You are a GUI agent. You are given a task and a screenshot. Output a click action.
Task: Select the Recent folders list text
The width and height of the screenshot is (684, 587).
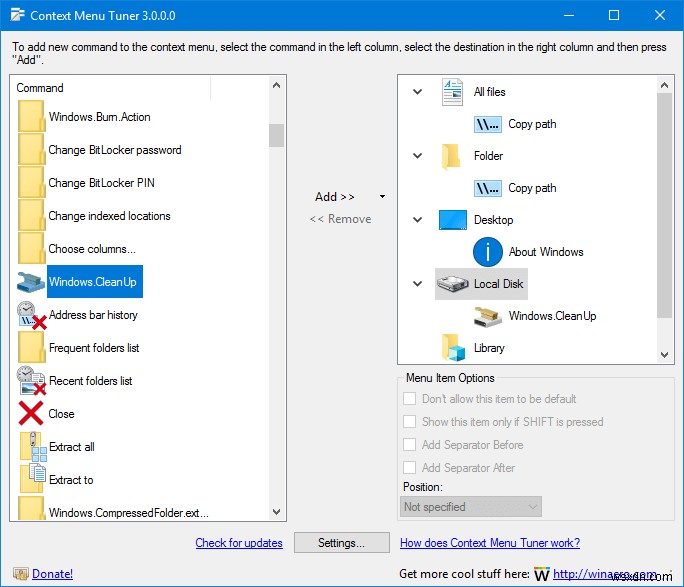click(91, 381)
